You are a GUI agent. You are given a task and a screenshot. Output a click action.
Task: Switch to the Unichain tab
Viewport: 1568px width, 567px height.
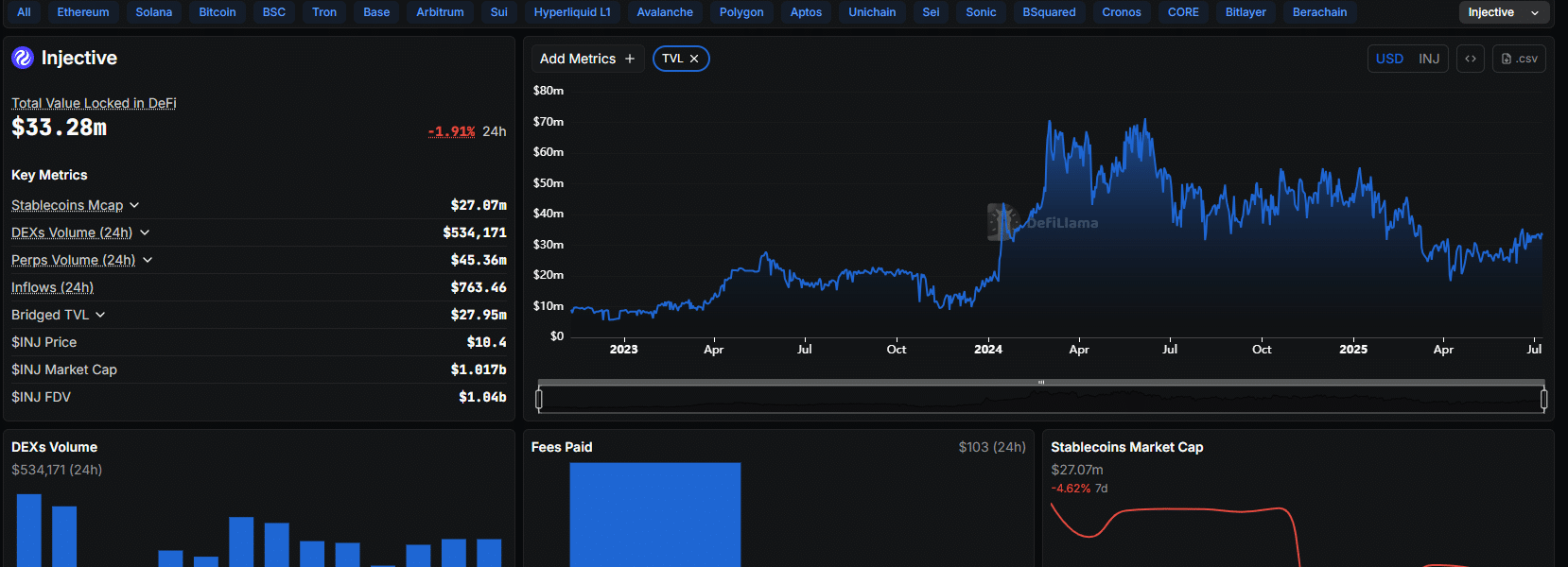[x=872, y=12]
